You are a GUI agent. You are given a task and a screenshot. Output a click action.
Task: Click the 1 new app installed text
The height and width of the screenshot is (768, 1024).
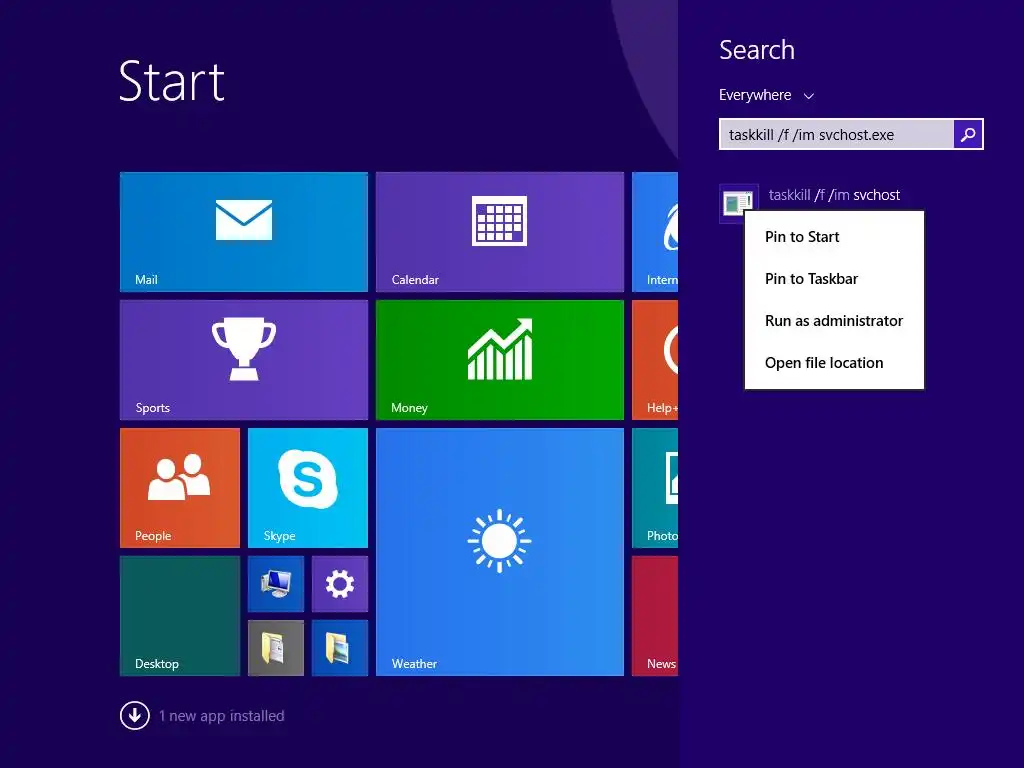coord(221,716)
